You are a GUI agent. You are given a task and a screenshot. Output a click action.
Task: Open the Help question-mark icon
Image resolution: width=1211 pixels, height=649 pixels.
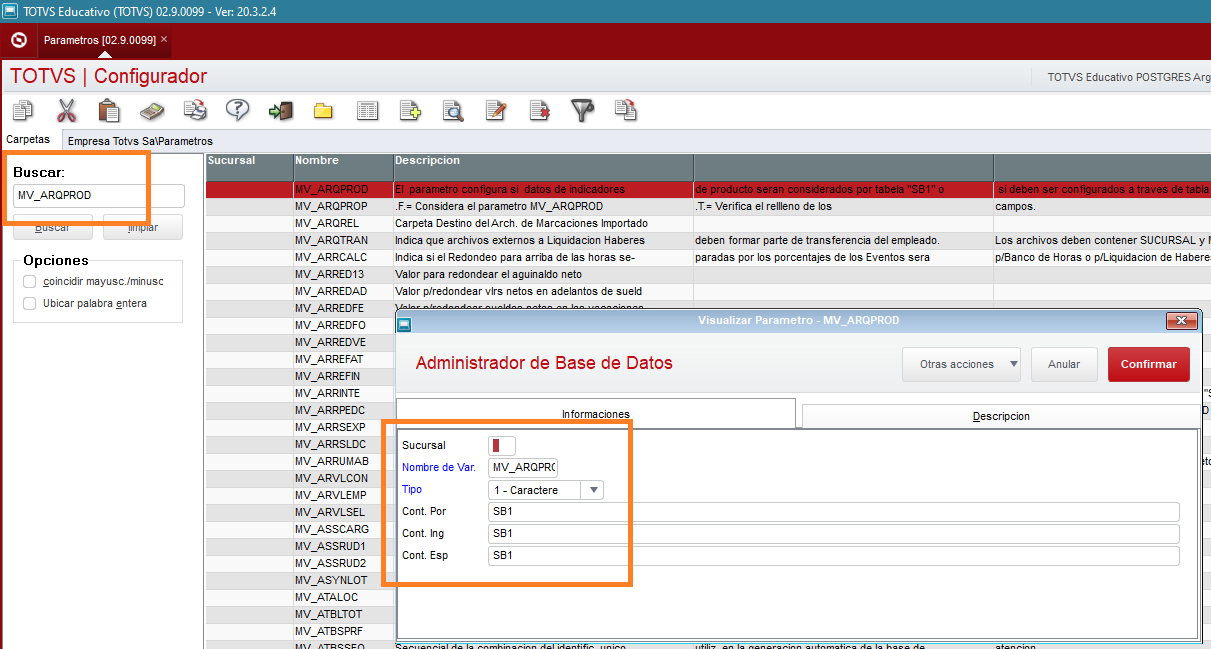click(237, 110)
